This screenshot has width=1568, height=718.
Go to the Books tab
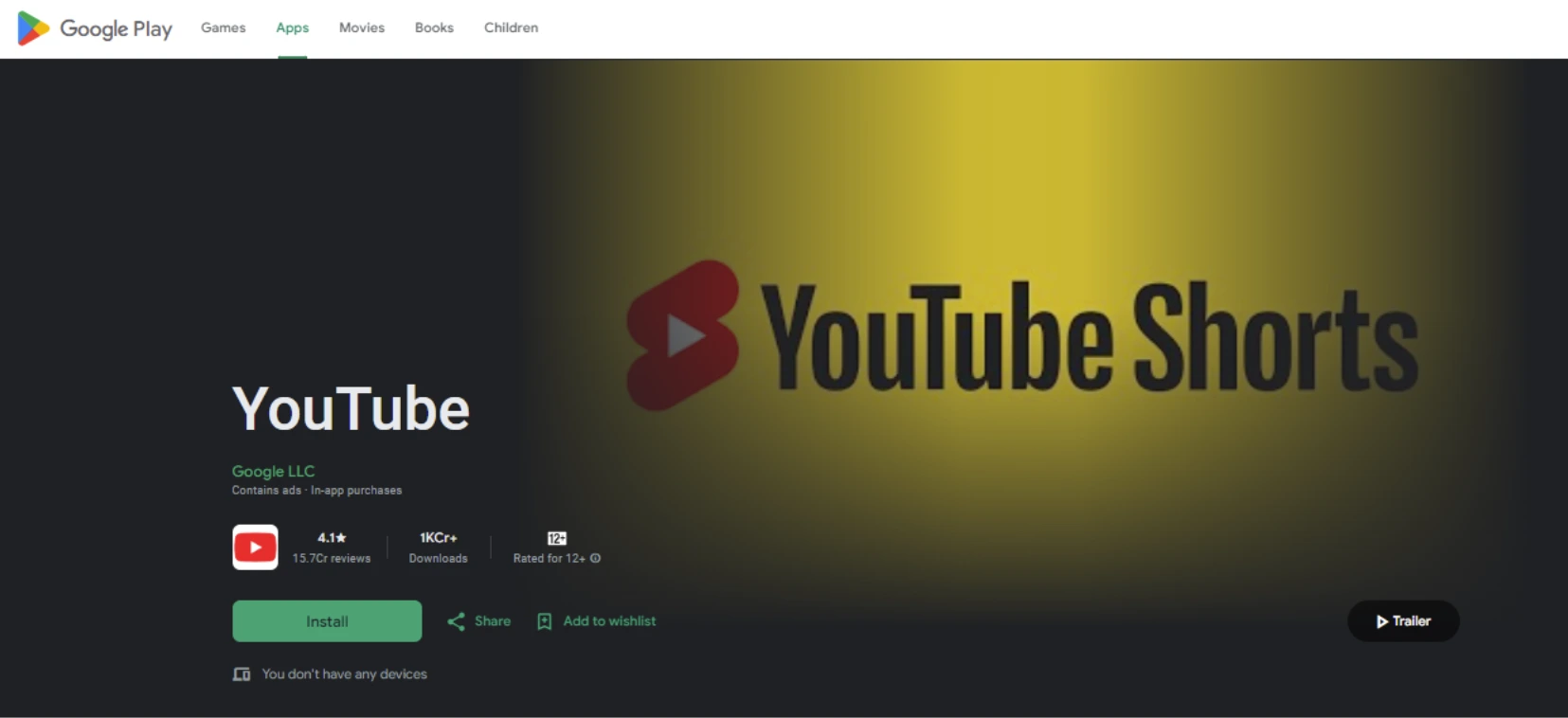(x=434, y=27)
